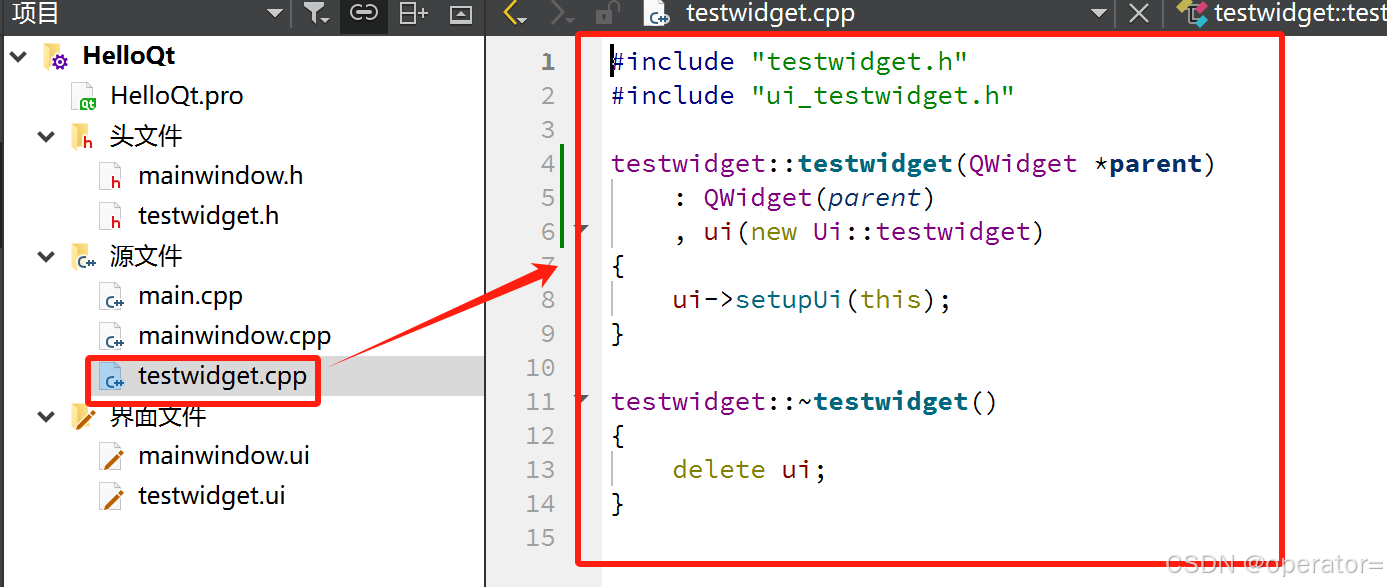Viewport: 1387px width, 587px height.
Task: Select HelloQt.pro in the project tree
Action: 176,96
